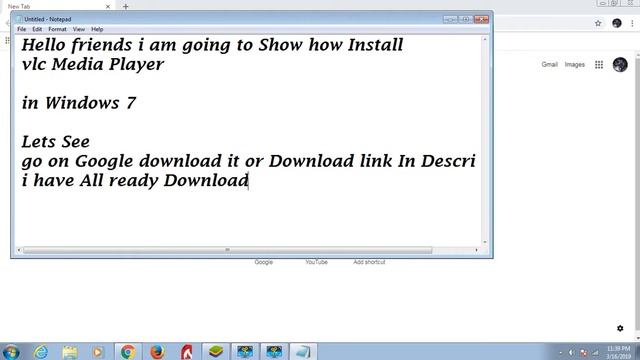
Task: Open Windows Explorer folder from the taskbar
Action: coord(70,352)
